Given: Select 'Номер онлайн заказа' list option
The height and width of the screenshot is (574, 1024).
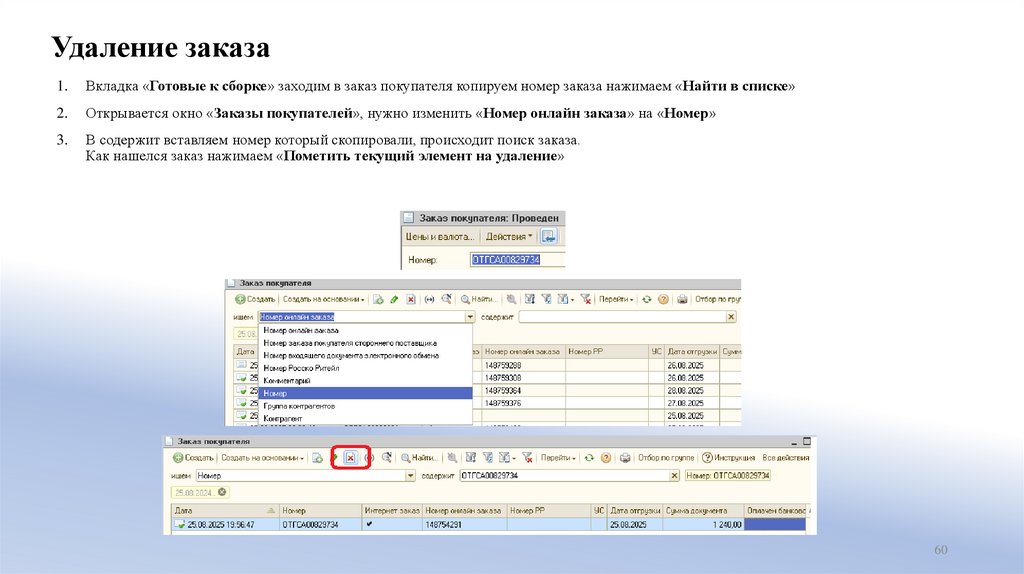Looking at the screenshot, I should click(366, 330).
